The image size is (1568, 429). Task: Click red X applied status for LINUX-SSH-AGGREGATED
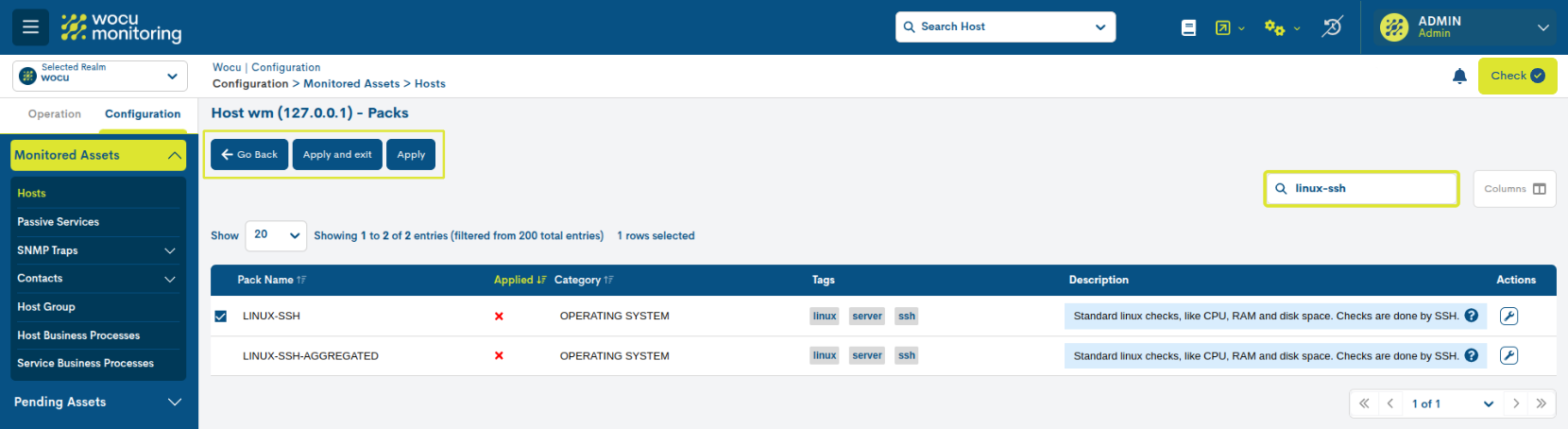click(x=499, y=356)
